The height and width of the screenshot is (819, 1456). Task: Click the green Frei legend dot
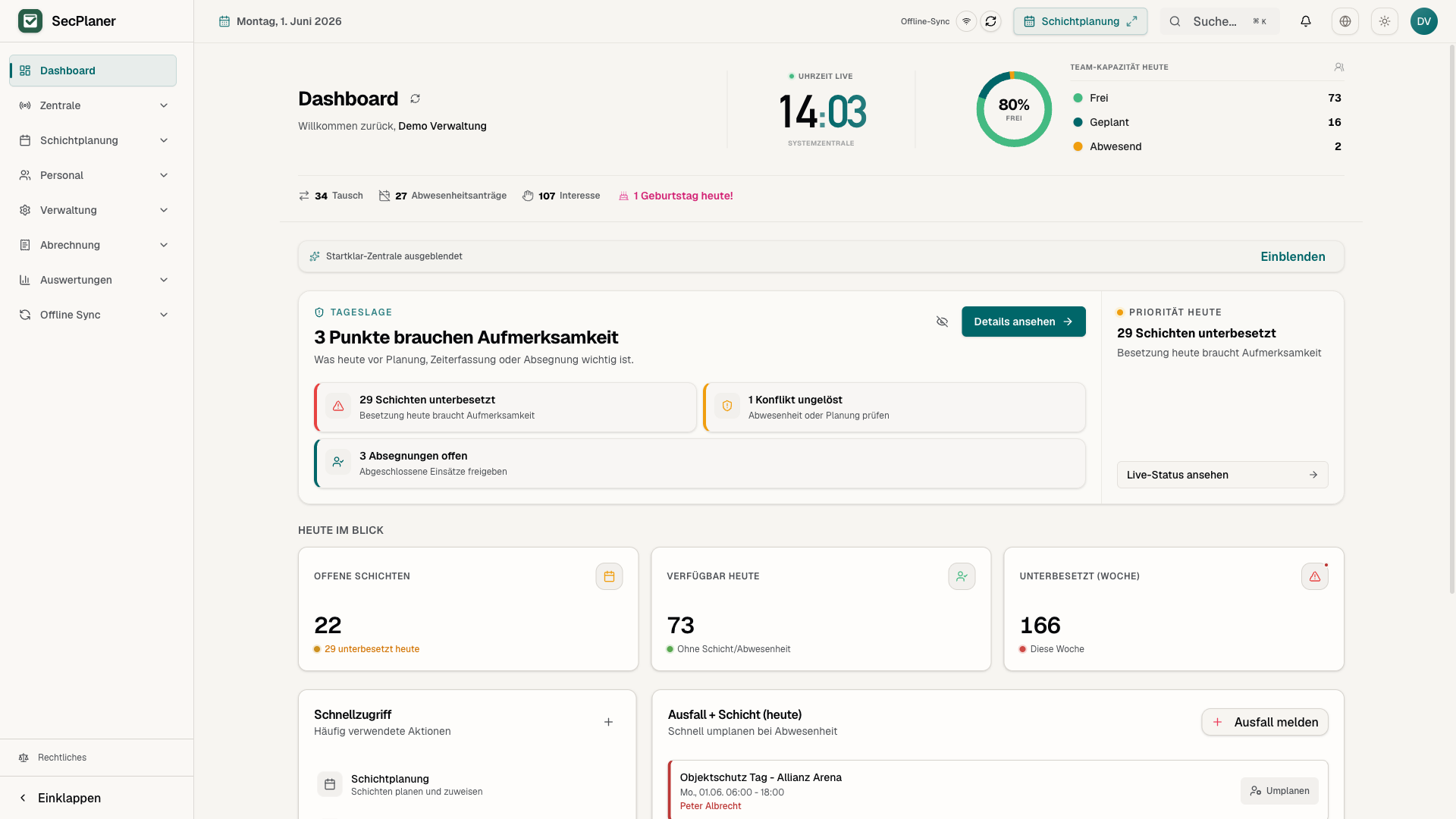click(x=1078, y=98)
